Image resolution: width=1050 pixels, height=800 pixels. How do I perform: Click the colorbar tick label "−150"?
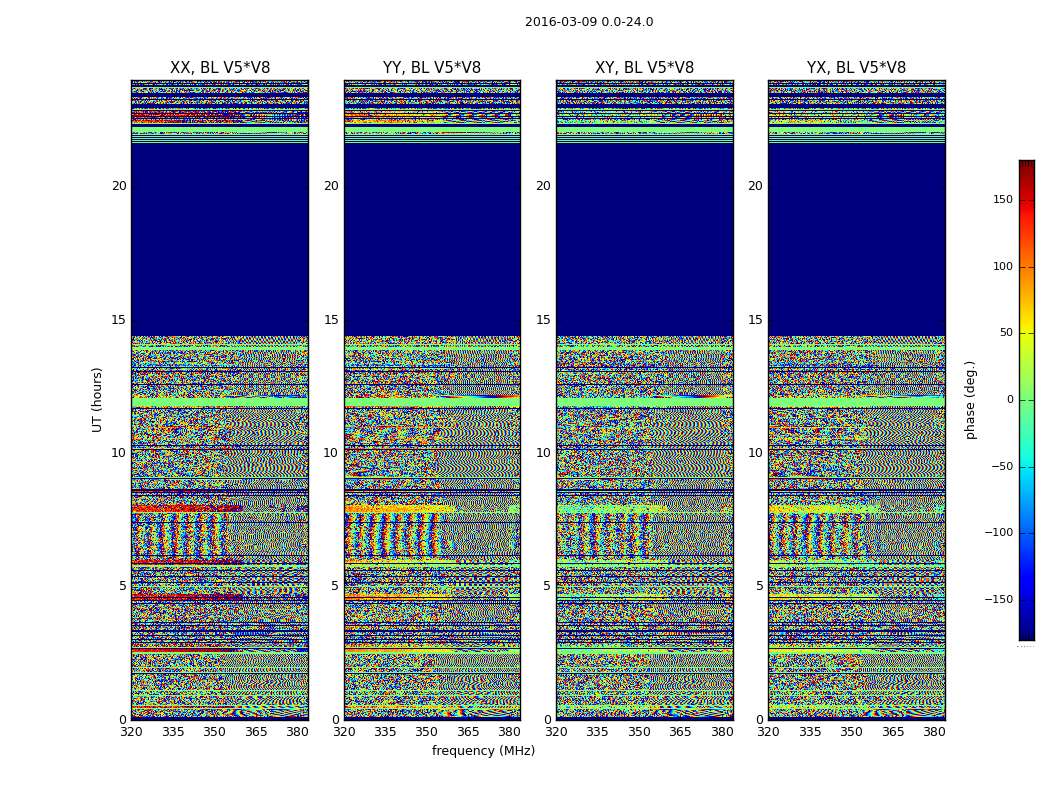tap(998, 599)
